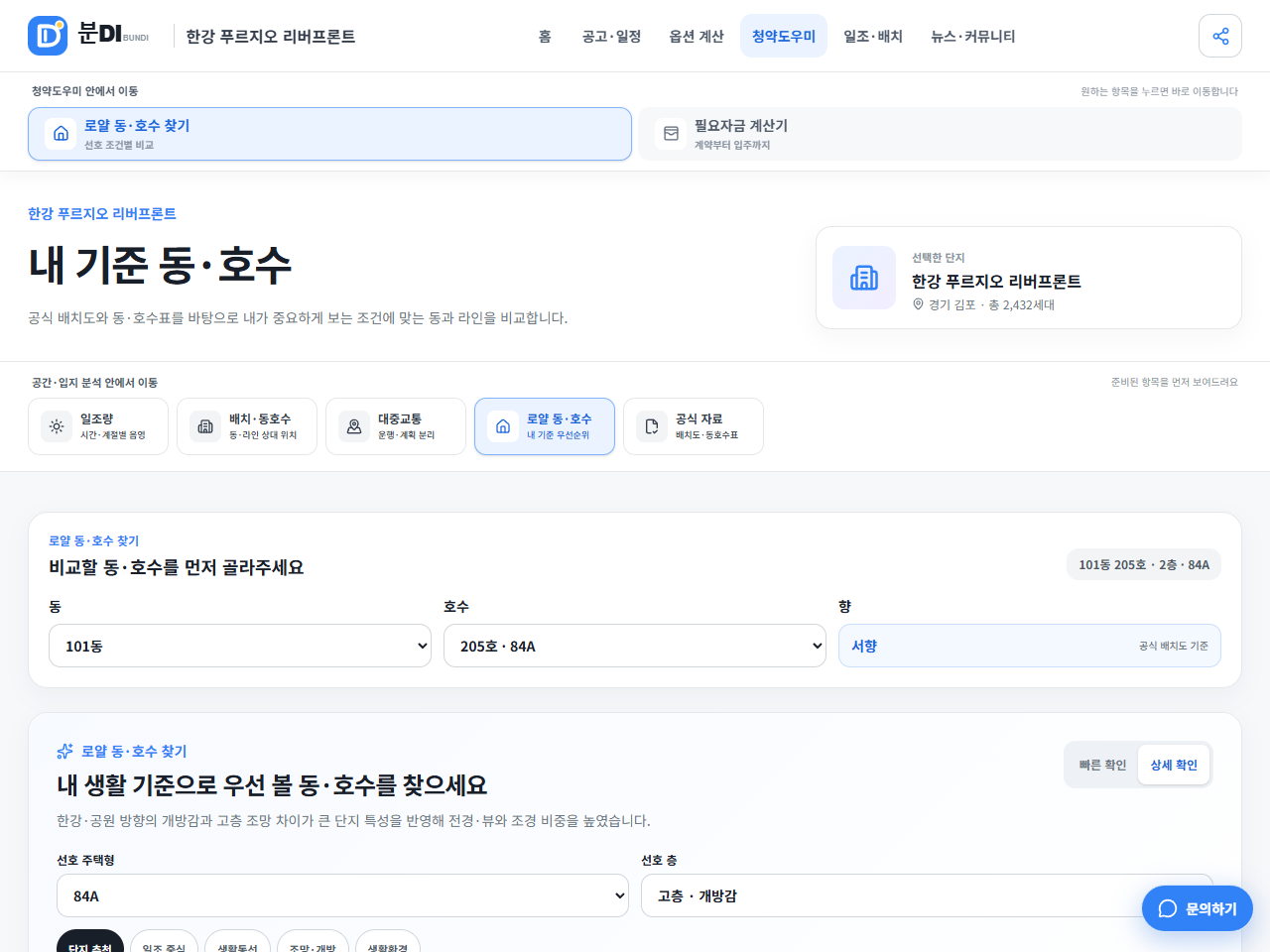The height and width of the screenshot is (952, 1270).
Task: Click the 분DI logo icon
Action: (48, 36)
